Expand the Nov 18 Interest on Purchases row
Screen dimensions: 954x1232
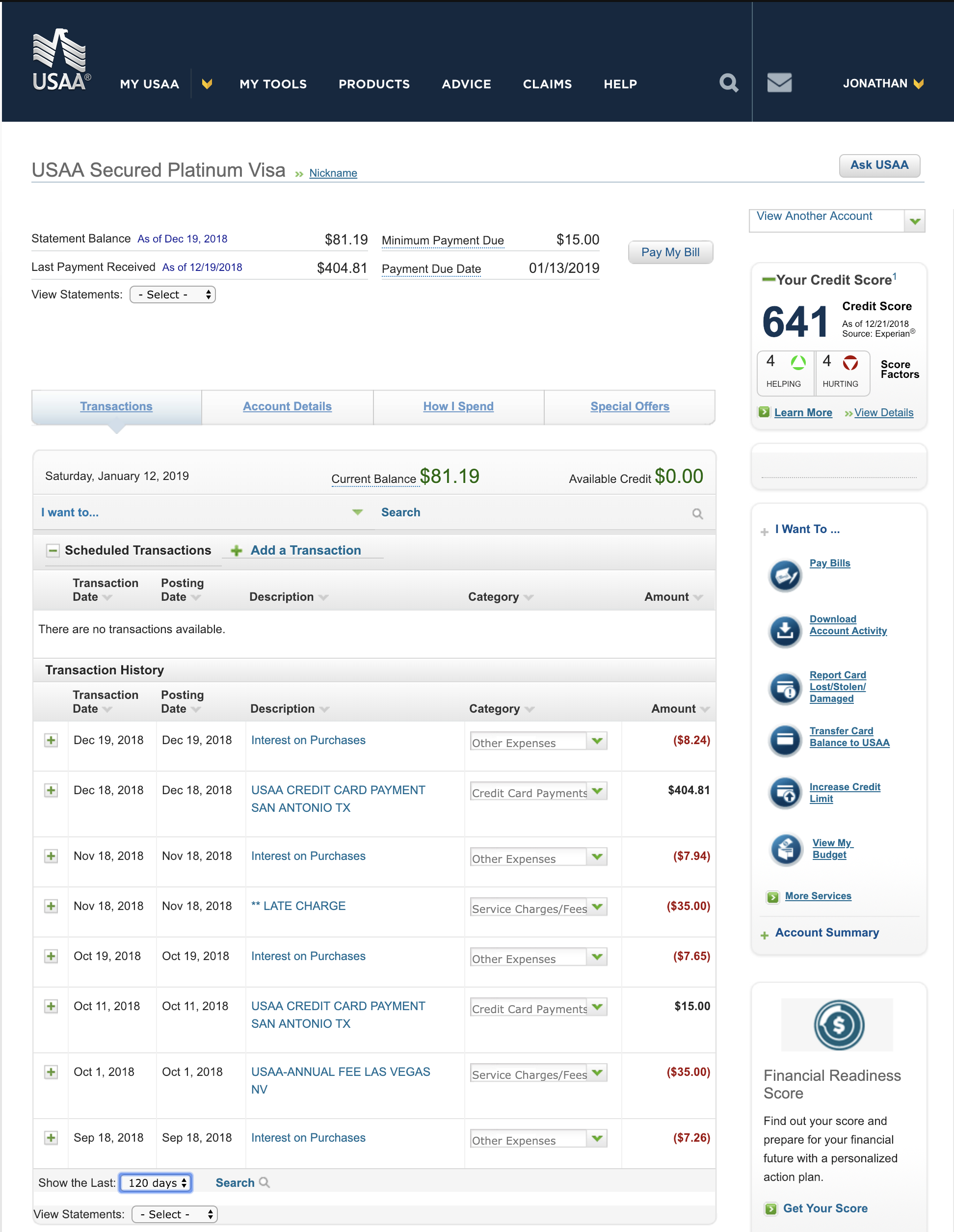(51, 857)
